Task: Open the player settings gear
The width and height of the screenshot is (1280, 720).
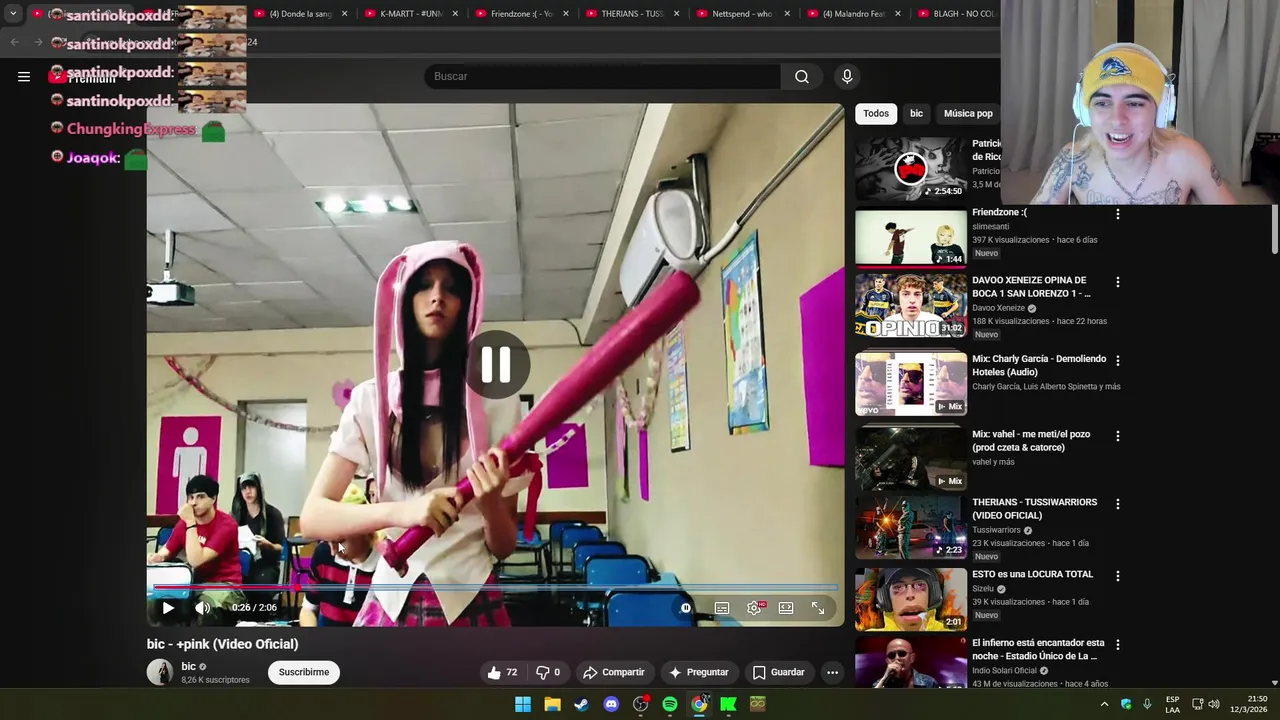Action: click(754, 608)
